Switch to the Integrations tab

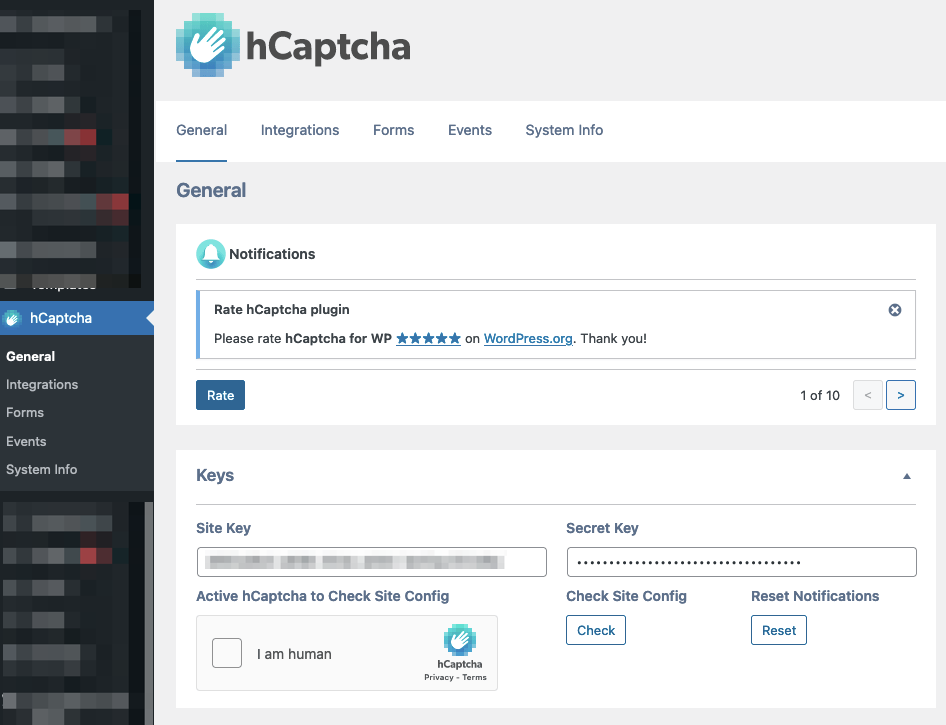pyautogui.click(x=300, y=130)
